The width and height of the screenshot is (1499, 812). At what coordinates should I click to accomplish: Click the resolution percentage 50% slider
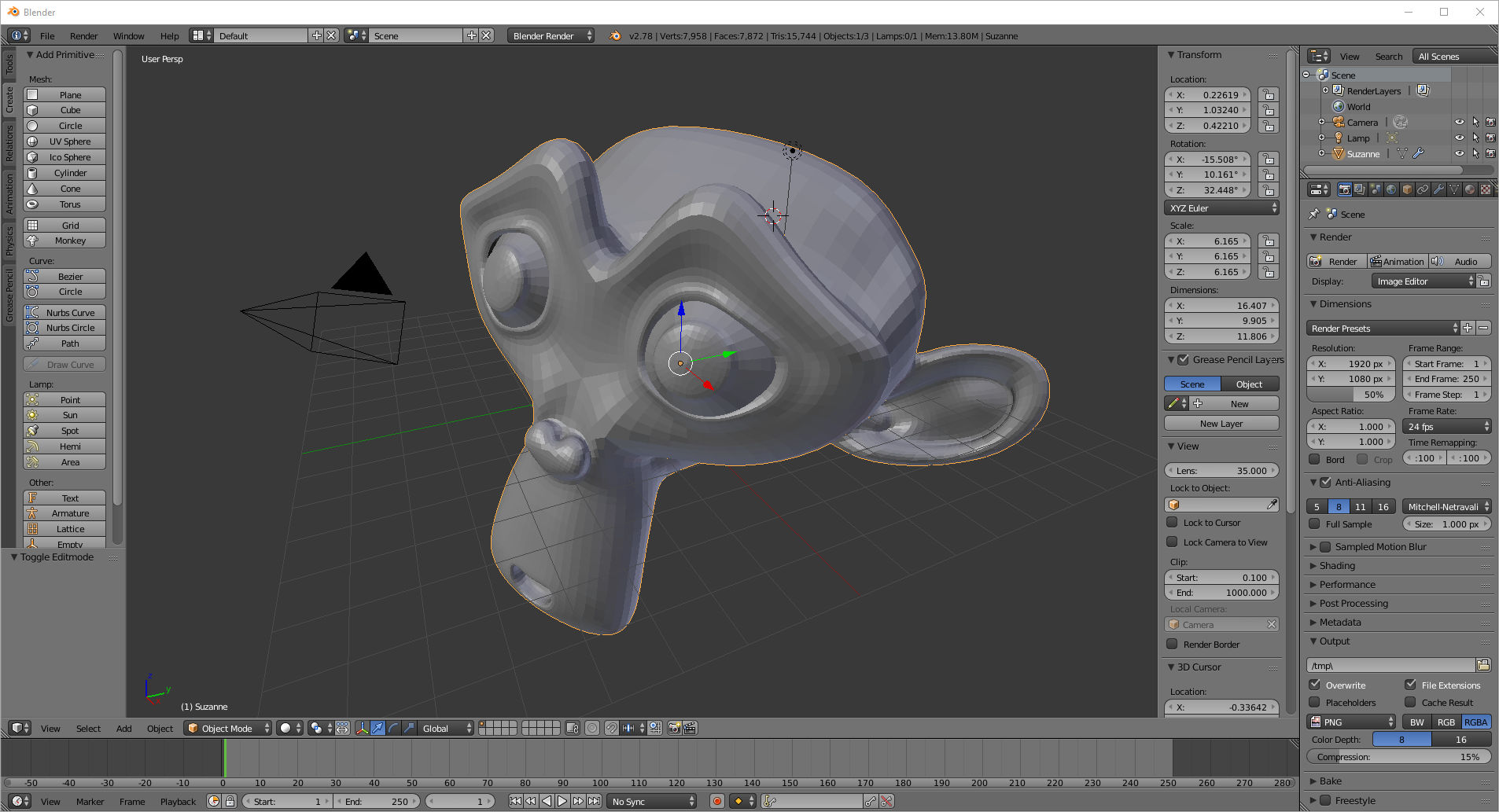pyautogui.click(x=1350, y=395)
